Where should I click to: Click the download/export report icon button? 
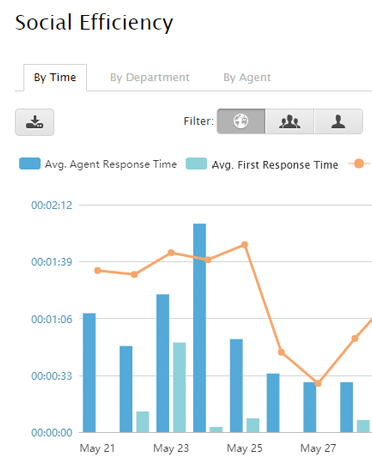[x=34, y=122]
